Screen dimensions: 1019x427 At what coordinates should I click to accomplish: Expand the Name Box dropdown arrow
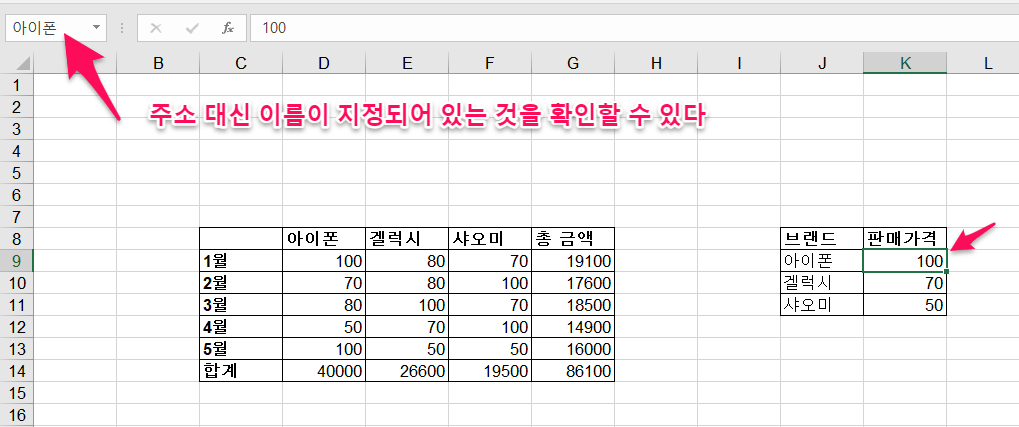(96, 28)
